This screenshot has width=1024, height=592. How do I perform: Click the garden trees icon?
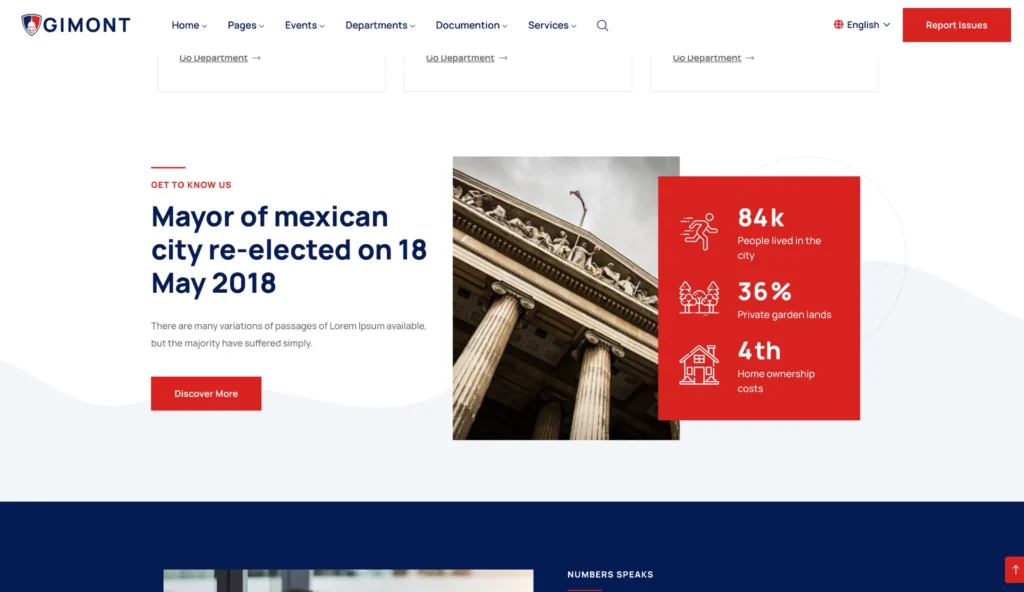pyautogui.click(x=698, y=298)
